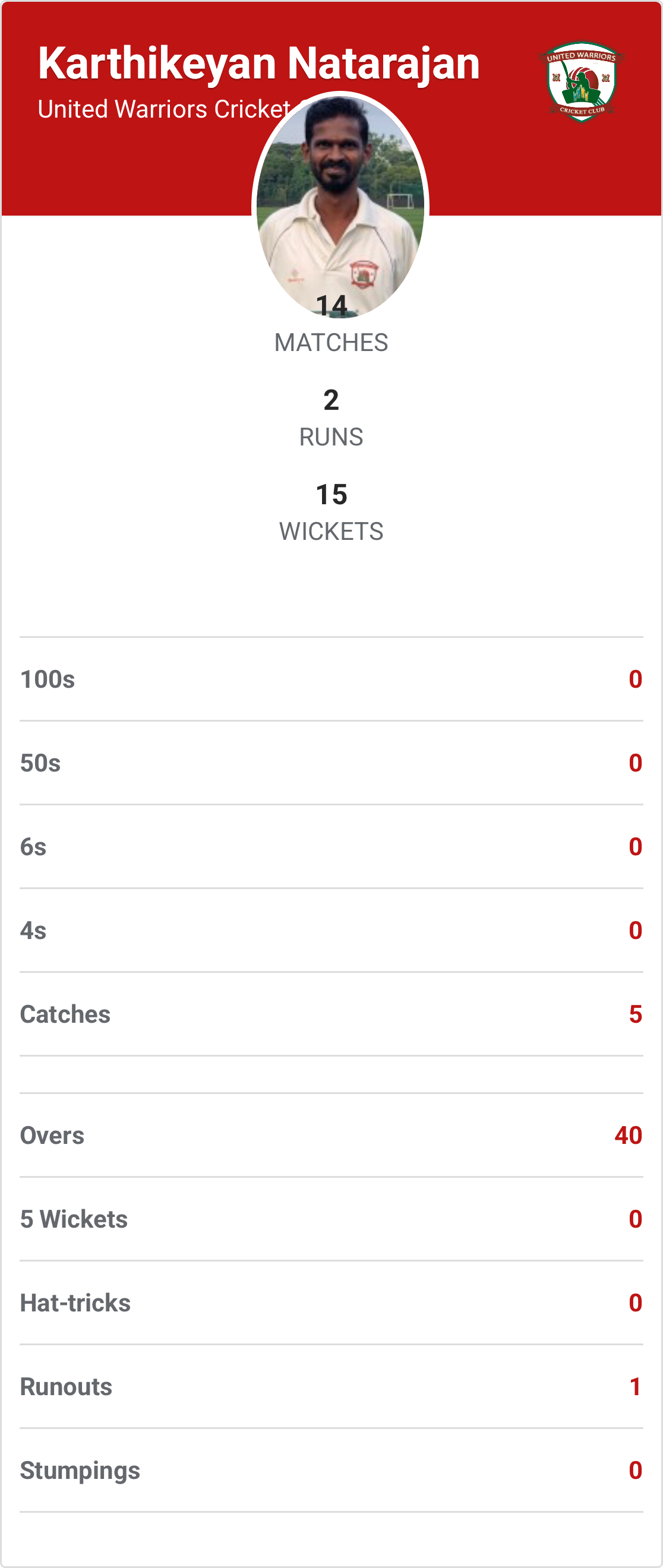The height and width of the screenshot is (1568, 663).
Task: Click the Catches row label
Action: 65,1014
